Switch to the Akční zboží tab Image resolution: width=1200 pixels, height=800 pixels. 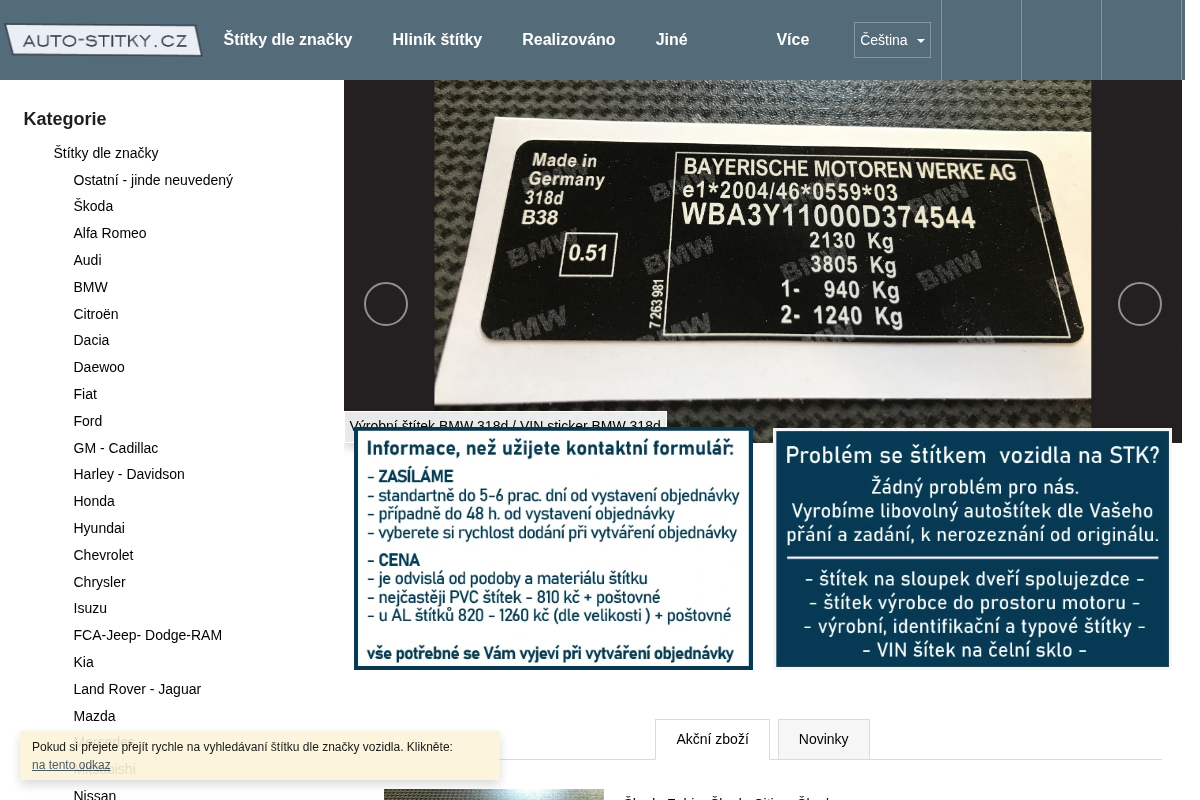(712, 739)
